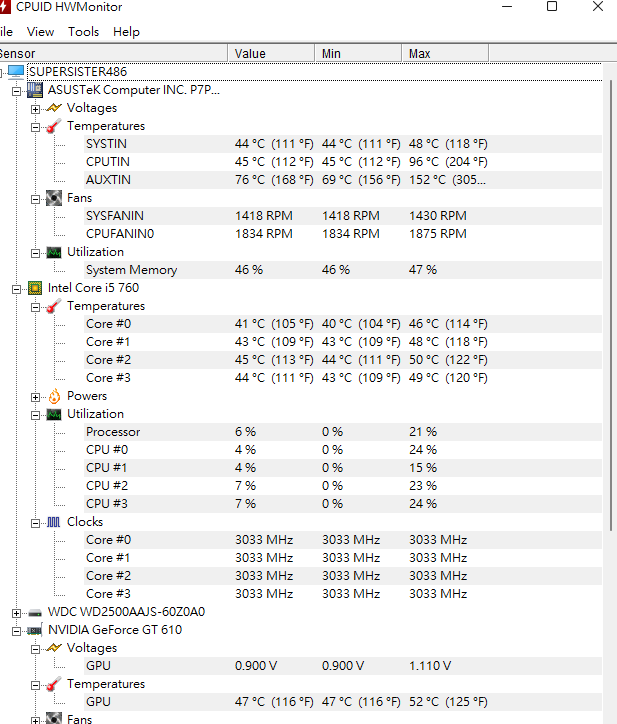Click the NVIDIA Temperatures thermometer icon
Viewport: 617px width, 724px height.
[x=54, y=684]
